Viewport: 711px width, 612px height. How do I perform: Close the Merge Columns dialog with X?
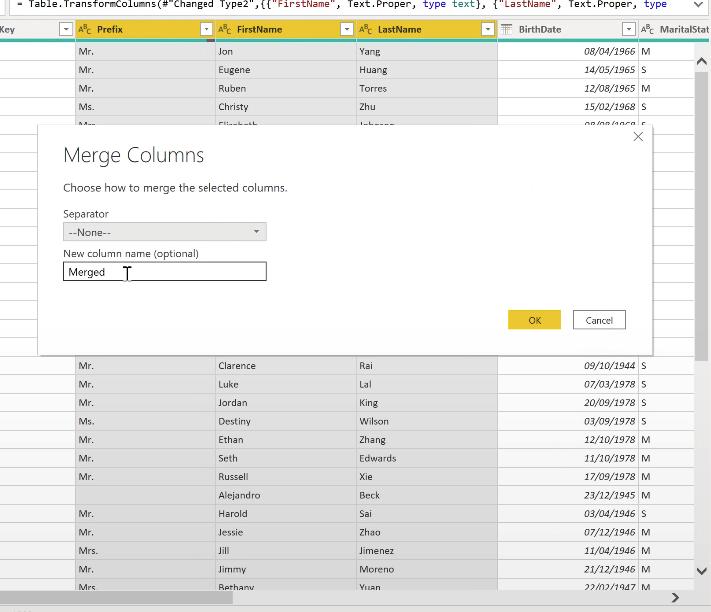coord(638,136)
